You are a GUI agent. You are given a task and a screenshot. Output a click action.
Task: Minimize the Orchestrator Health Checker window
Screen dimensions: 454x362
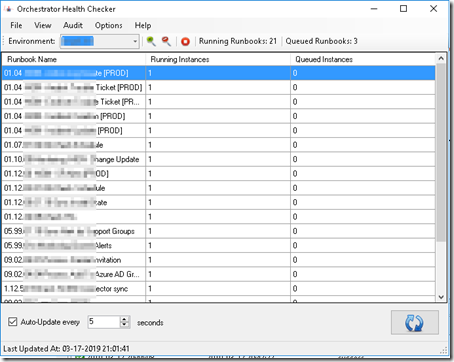[x=374, y=9]
